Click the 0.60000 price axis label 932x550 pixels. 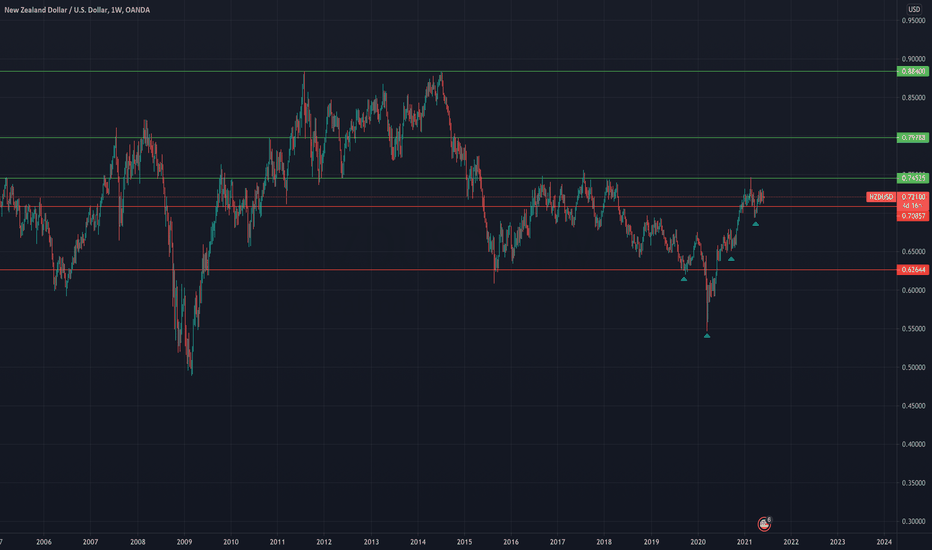coord(914,290)
